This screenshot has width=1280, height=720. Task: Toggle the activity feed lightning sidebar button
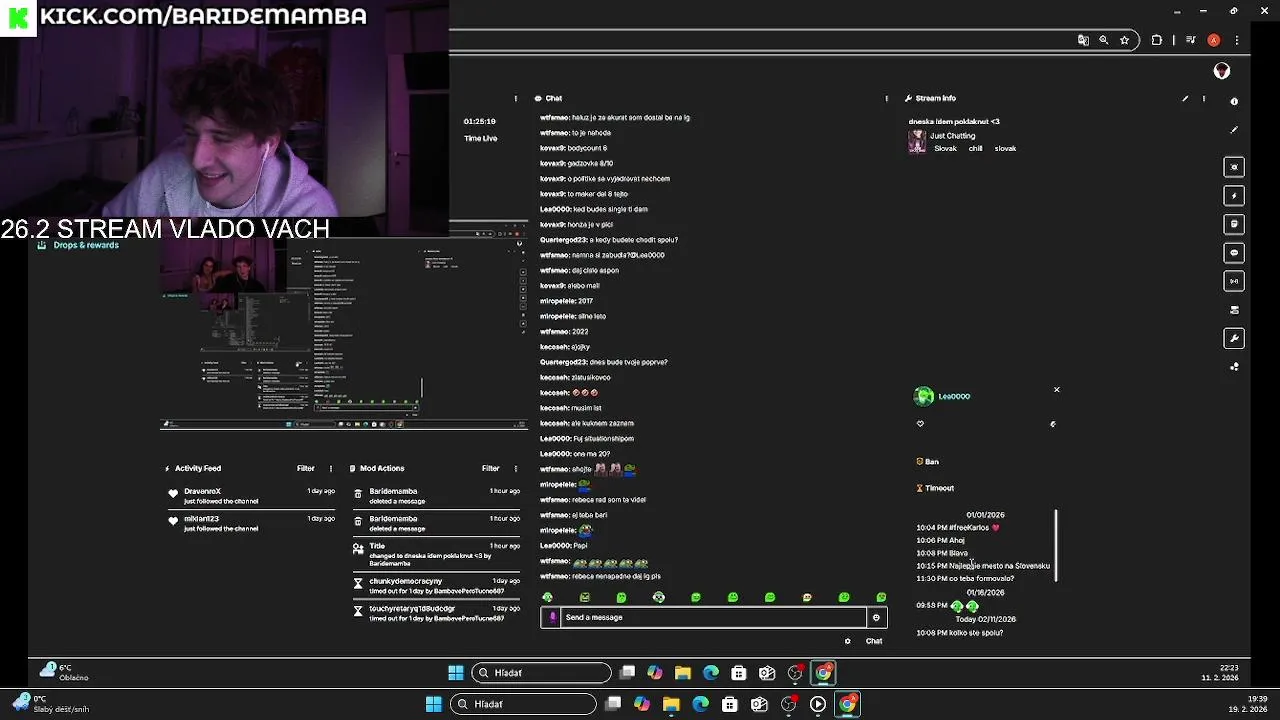[x=1234, y=195]
